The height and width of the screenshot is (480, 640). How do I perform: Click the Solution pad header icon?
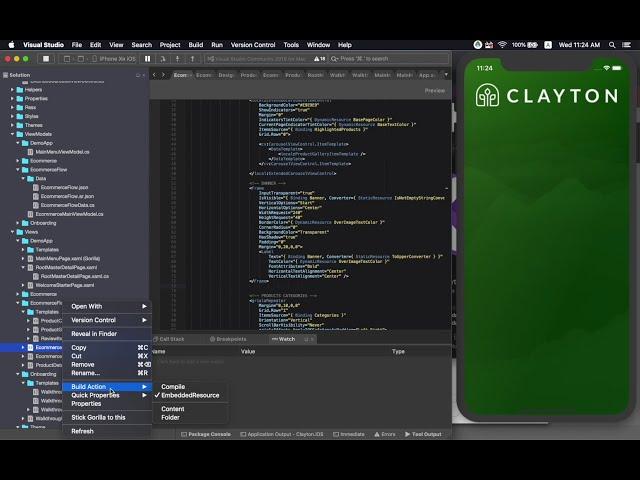5,75
